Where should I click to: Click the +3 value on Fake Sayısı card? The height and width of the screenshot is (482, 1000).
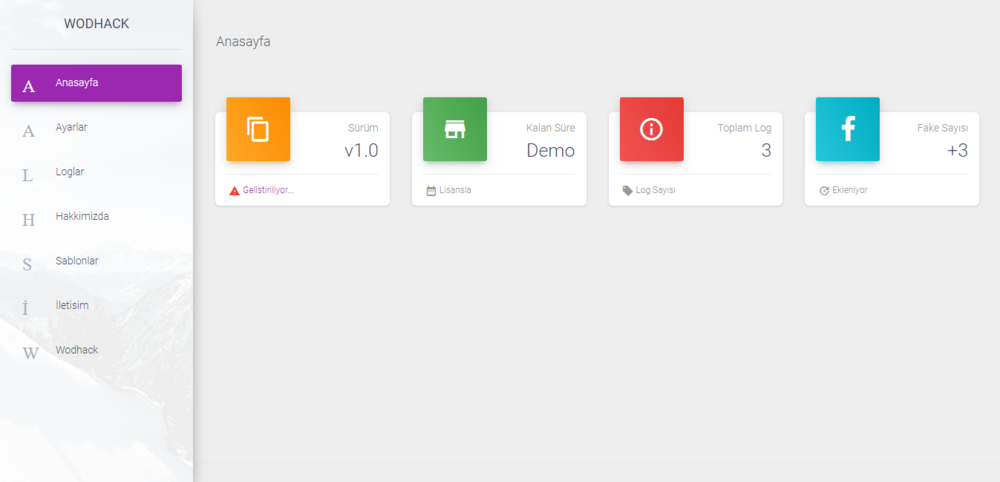957,150
